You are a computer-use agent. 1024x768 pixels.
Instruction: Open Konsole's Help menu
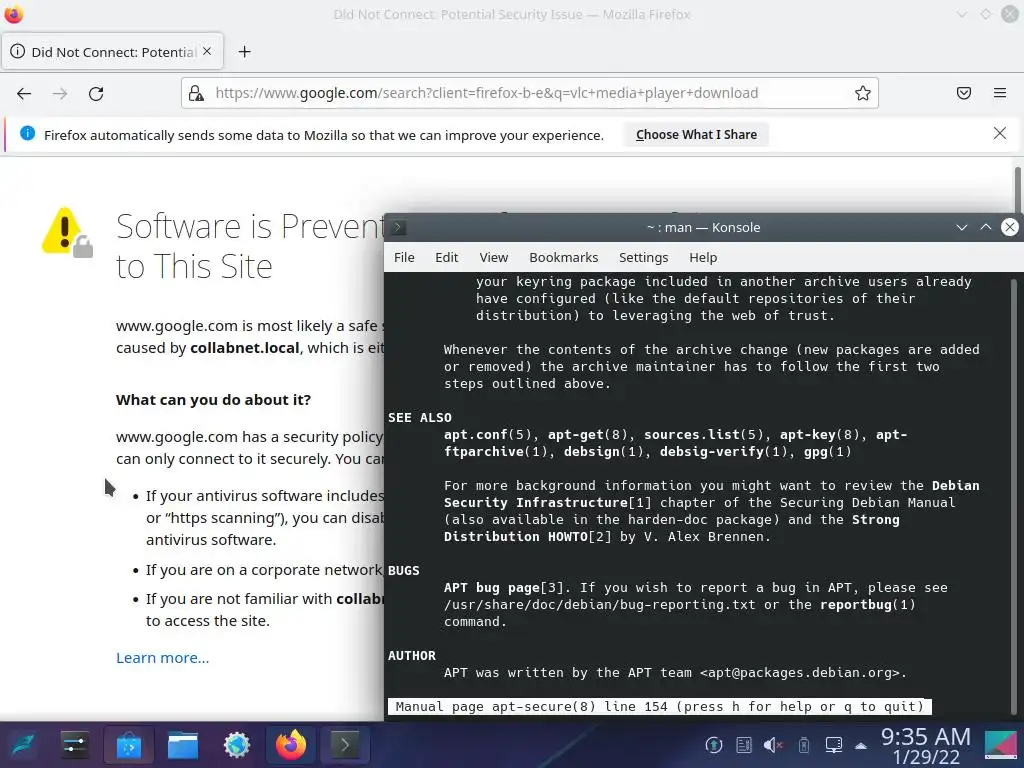pyautogui.click(x=703, y=257)
